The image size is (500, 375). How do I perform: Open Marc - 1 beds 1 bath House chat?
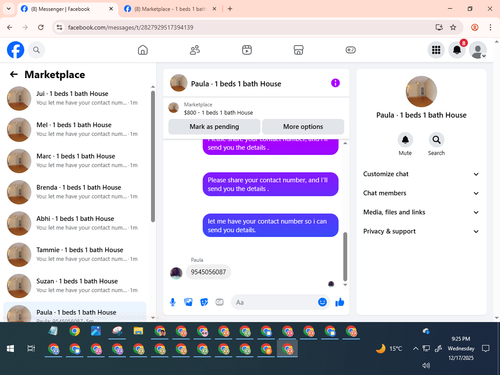click(75, 161)
